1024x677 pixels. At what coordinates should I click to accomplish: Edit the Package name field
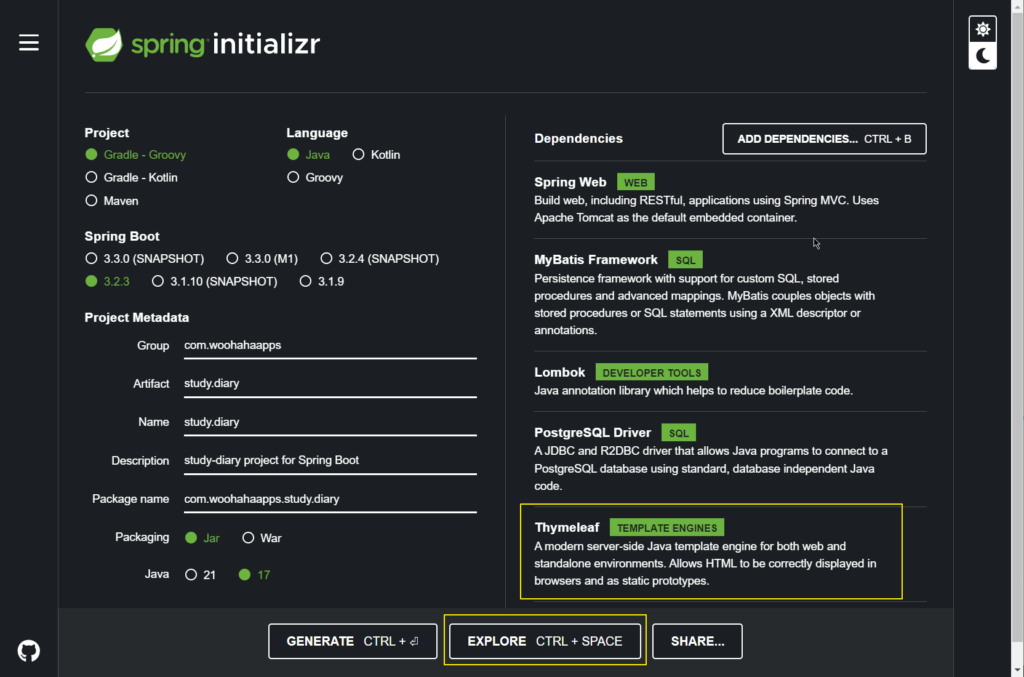click(330, 499)
